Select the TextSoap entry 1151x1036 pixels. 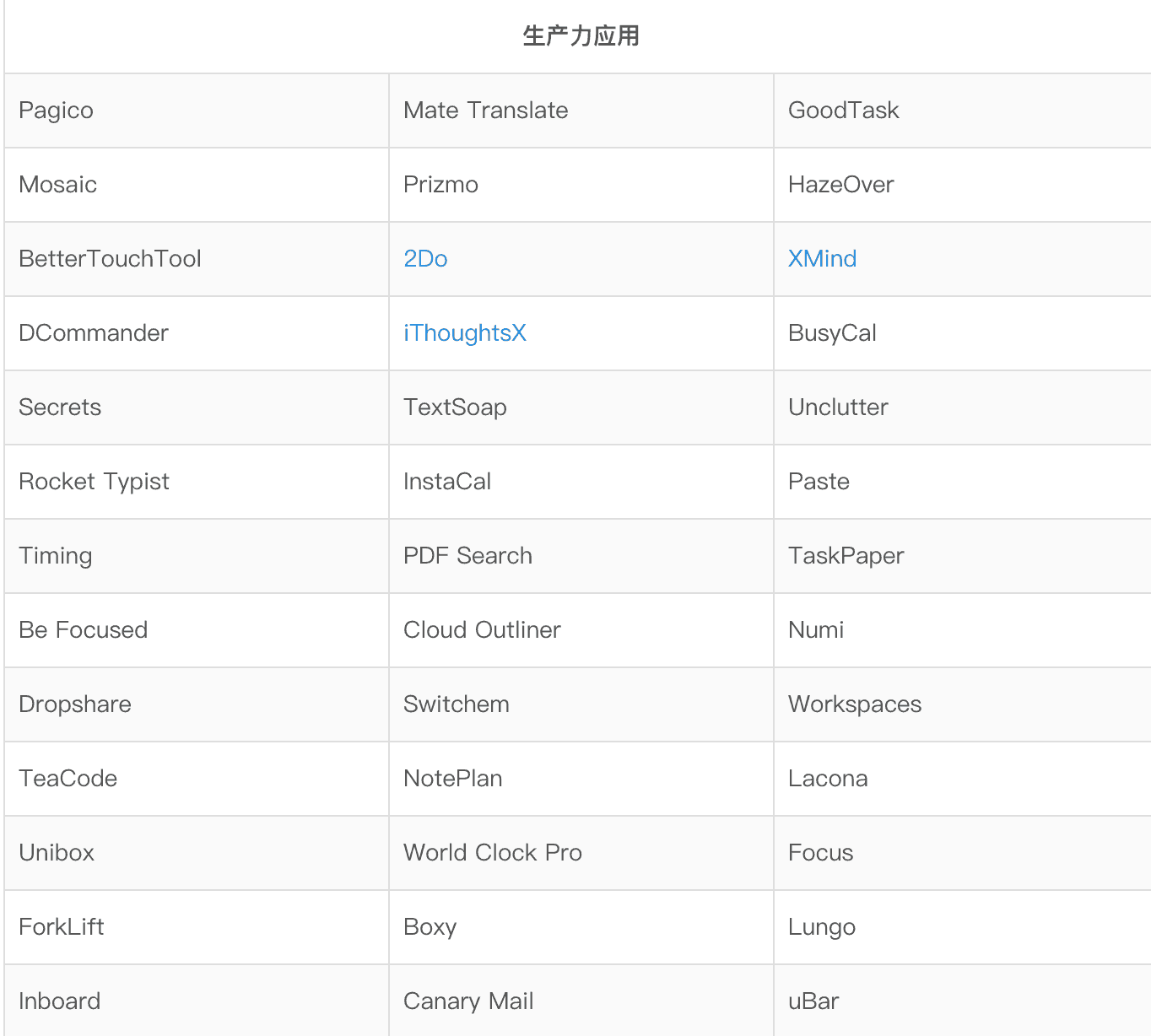point(455,407)
